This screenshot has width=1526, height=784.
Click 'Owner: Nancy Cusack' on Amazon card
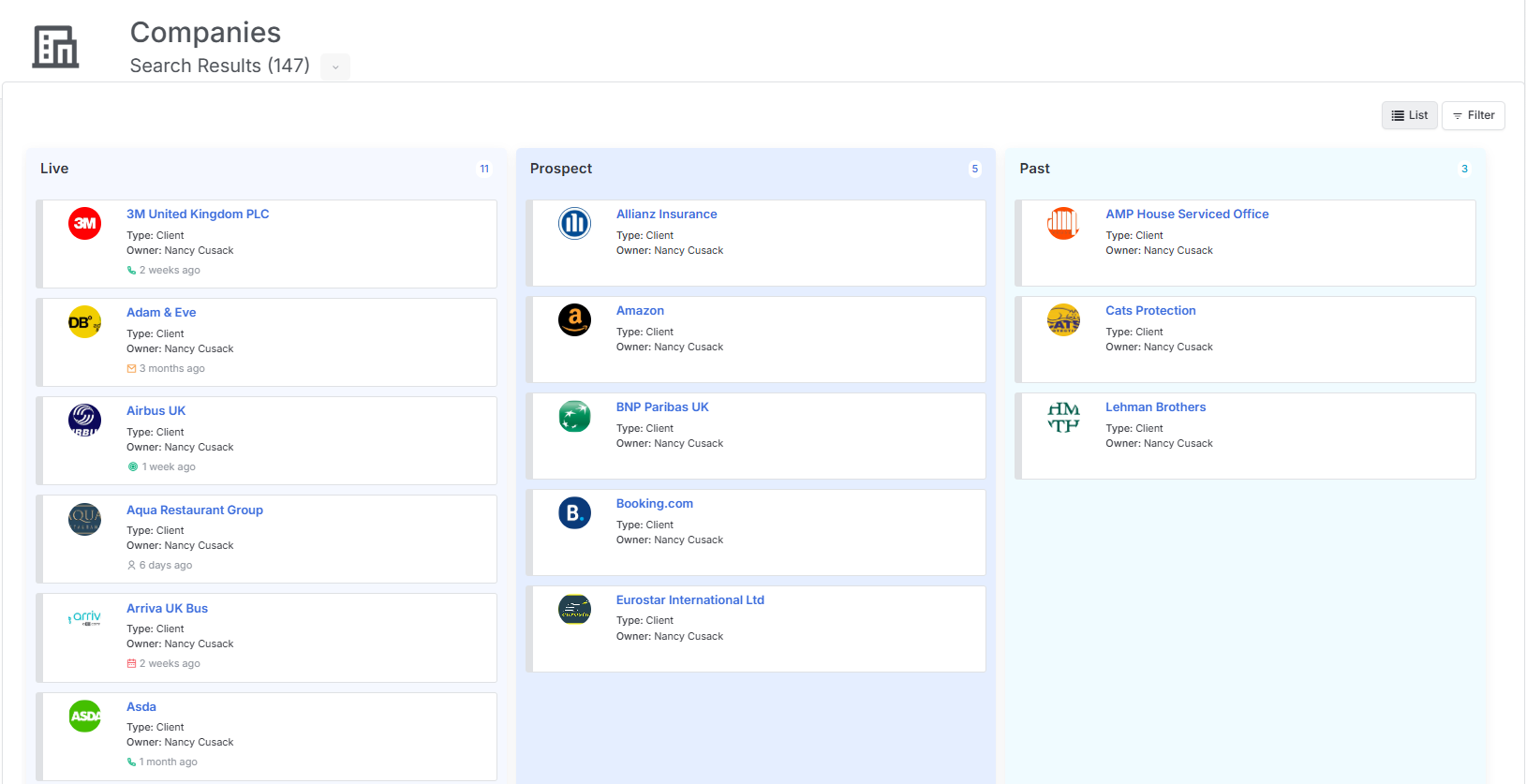(670, 348)
